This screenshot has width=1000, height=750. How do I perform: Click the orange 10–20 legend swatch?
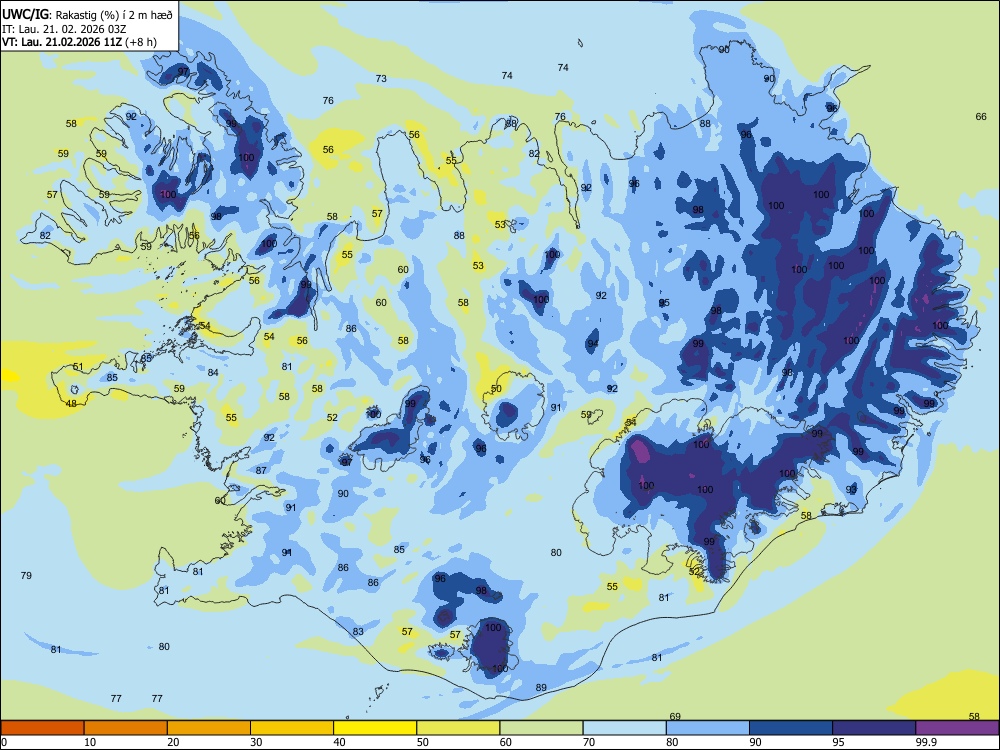[x=126, y=728]
